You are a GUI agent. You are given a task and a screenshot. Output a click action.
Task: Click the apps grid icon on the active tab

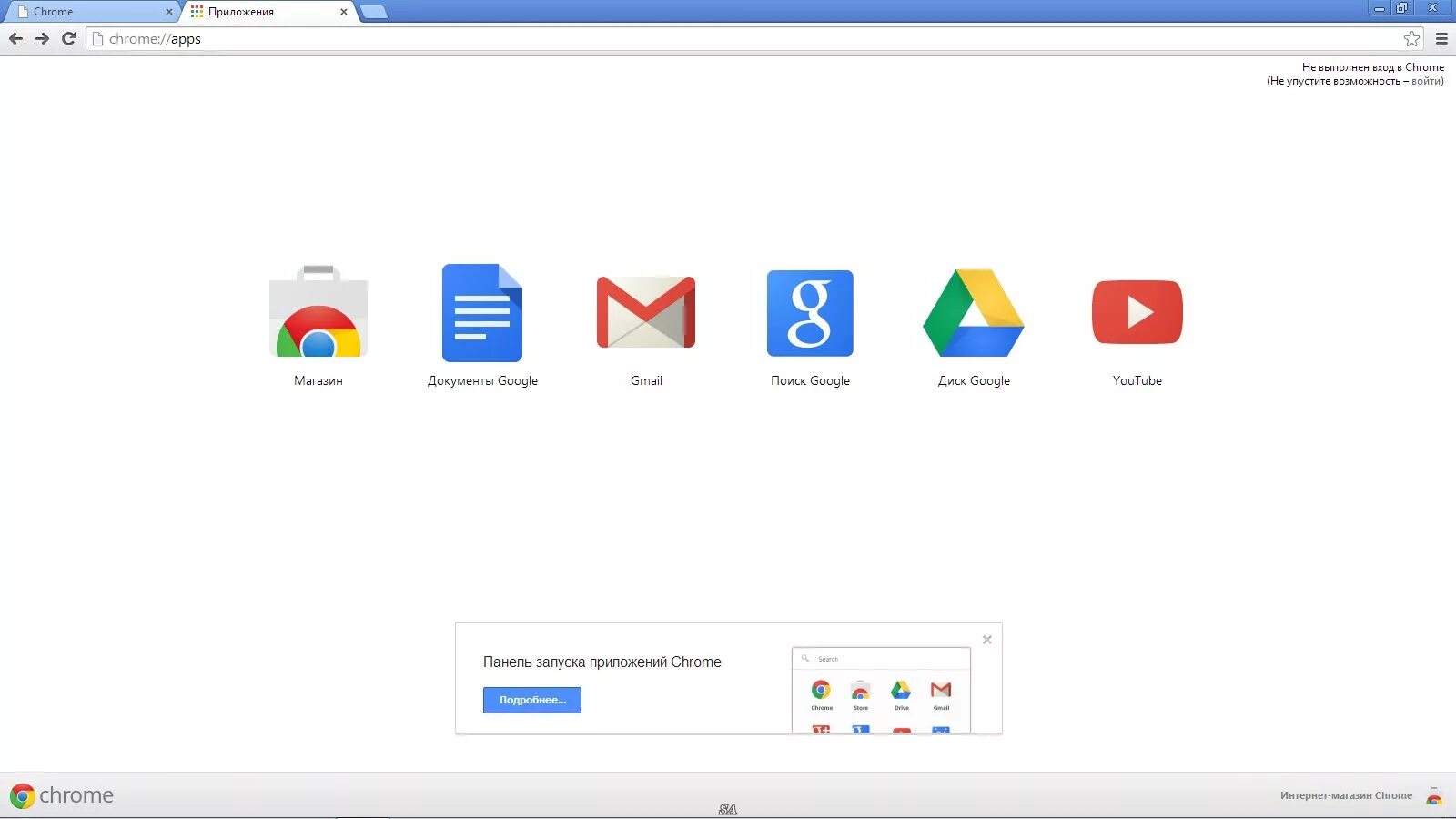click(198, 12)
